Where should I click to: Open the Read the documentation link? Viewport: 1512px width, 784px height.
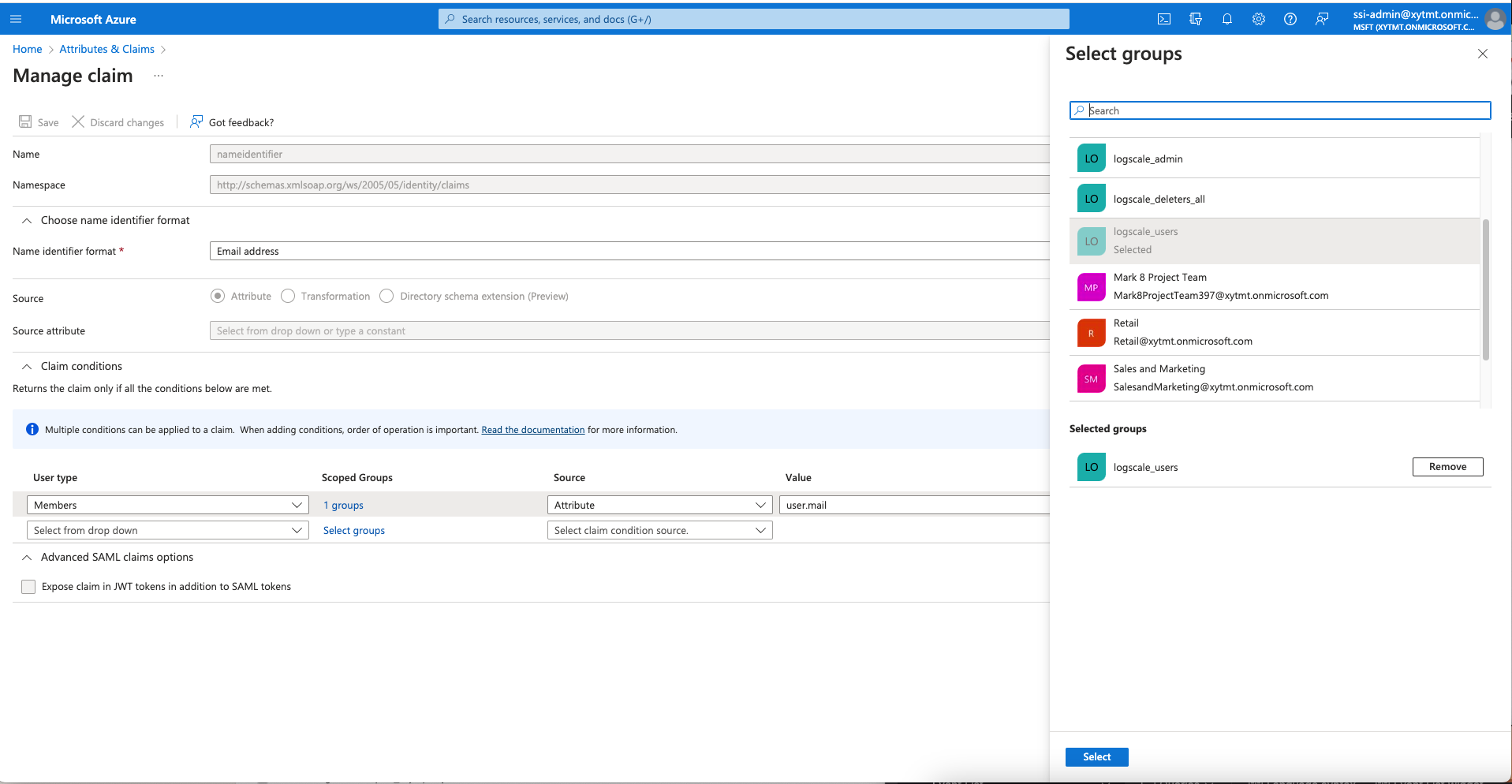[532, 429]
